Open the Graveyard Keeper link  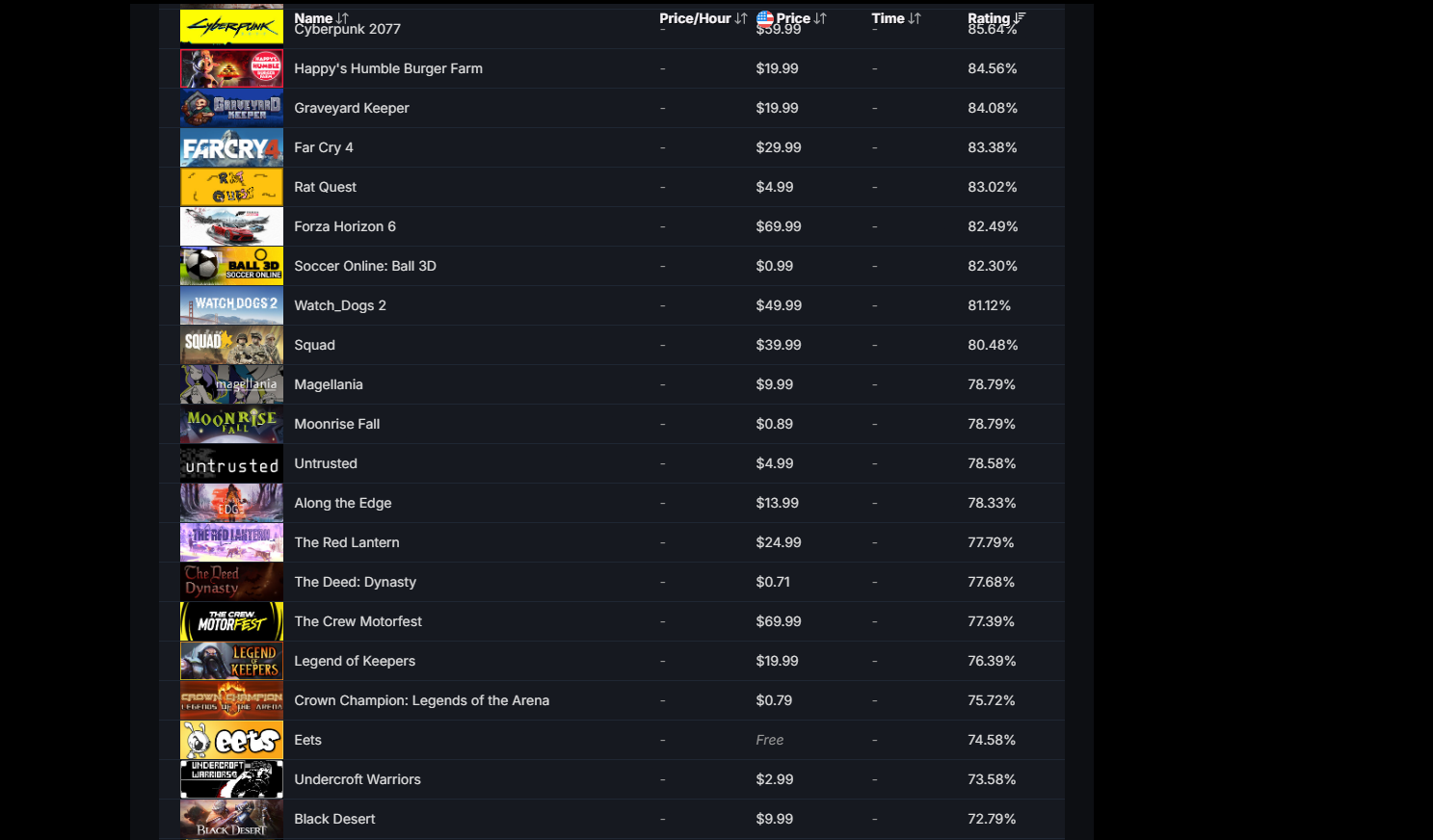click(352, 108)
